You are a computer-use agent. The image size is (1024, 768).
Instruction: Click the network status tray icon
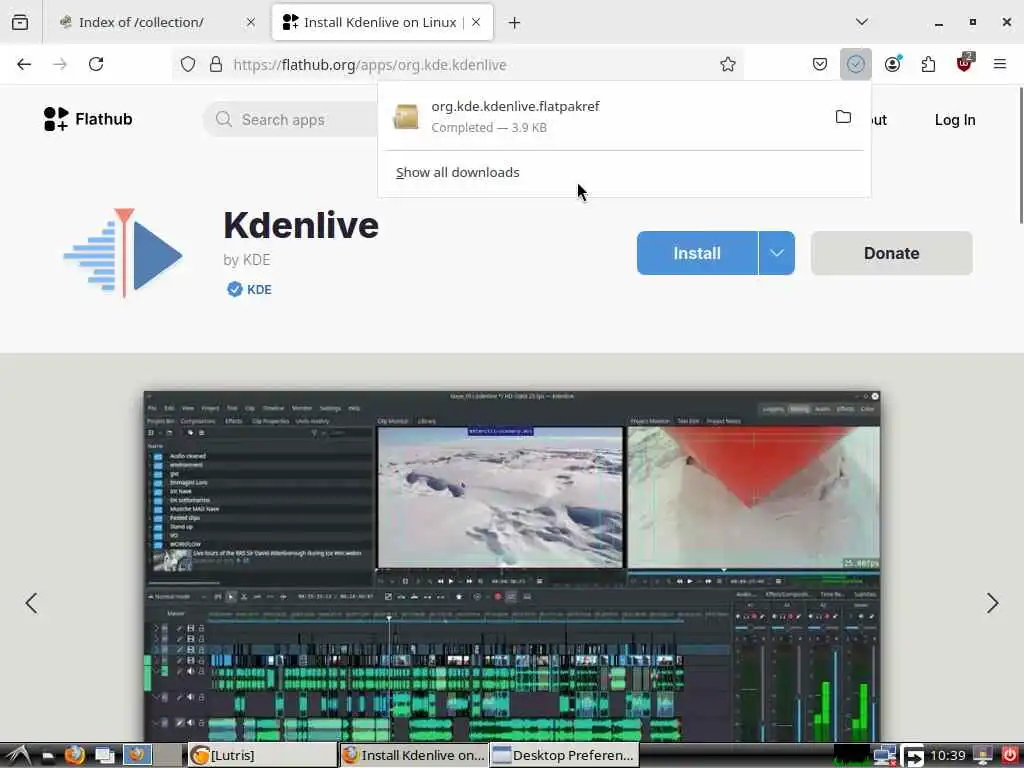pyautogui.click(x=885, y=756)
